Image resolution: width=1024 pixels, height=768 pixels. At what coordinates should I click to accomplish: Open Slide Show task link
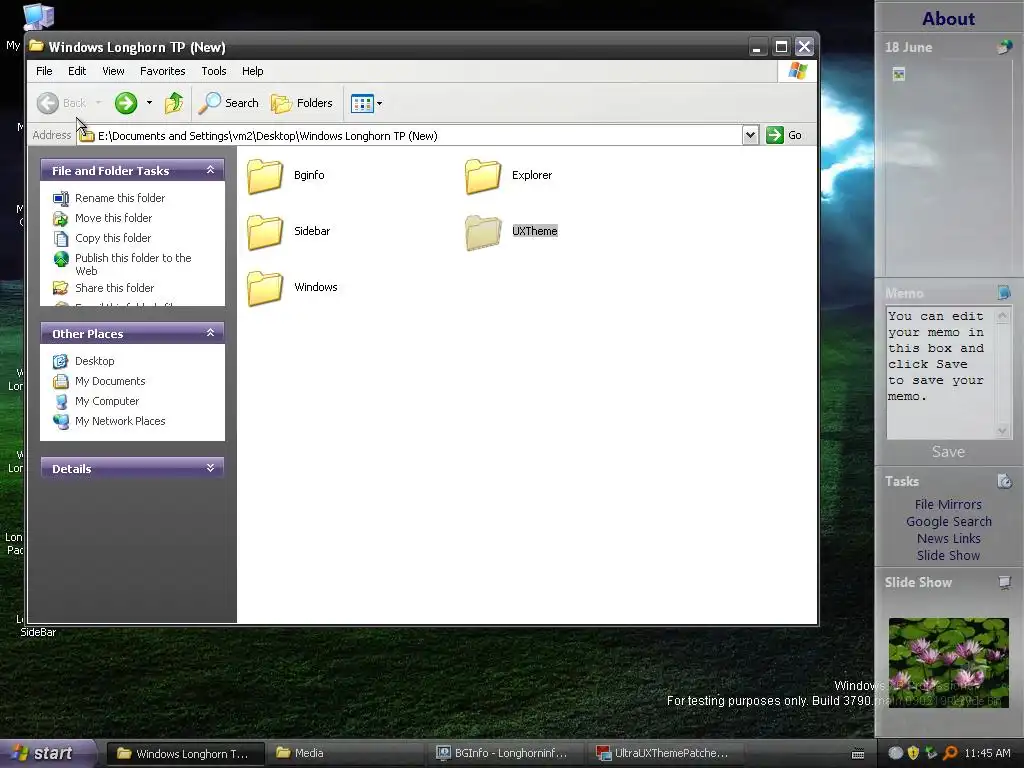(948, 555)
